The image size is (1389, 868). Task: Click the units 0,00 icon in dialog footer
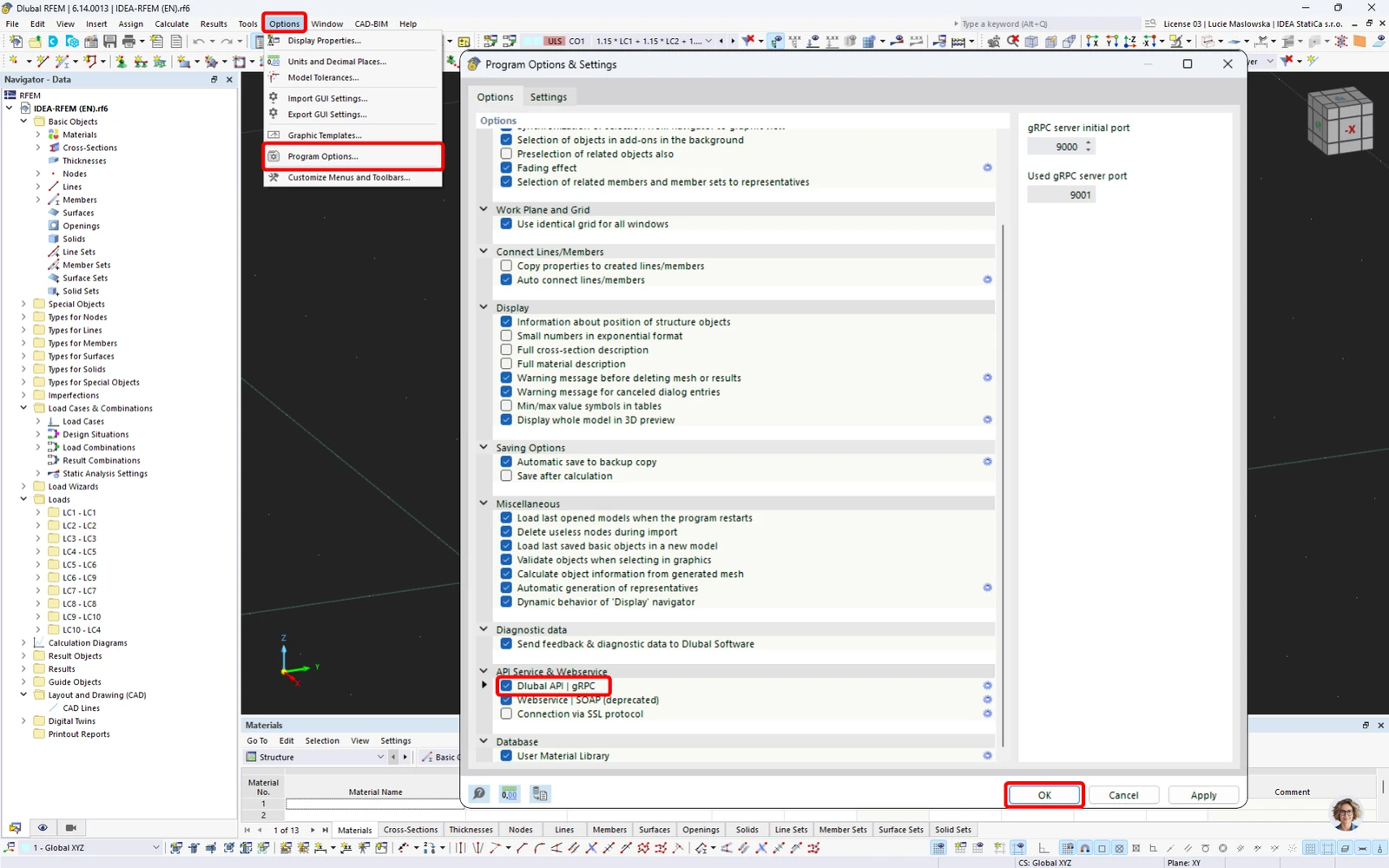click(x=509, y=794)
